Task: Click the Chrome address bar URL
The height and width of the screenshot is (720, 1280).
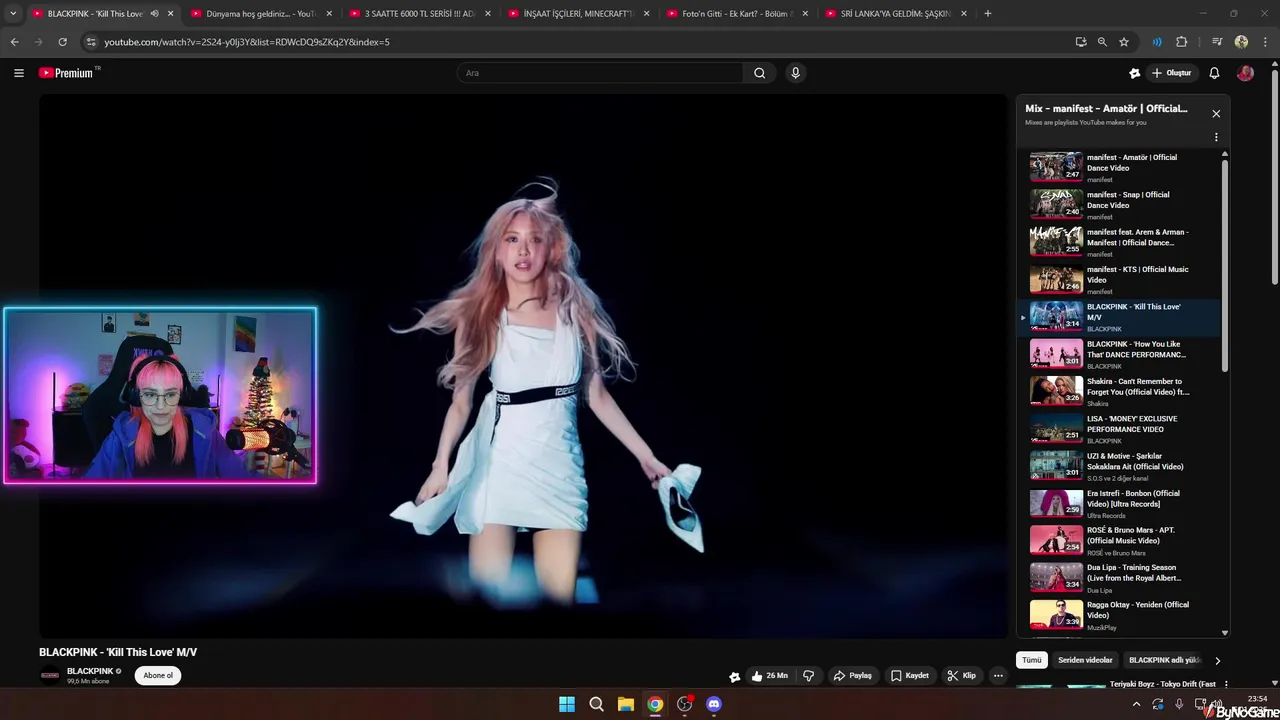Action: click(x=247, y=42)
